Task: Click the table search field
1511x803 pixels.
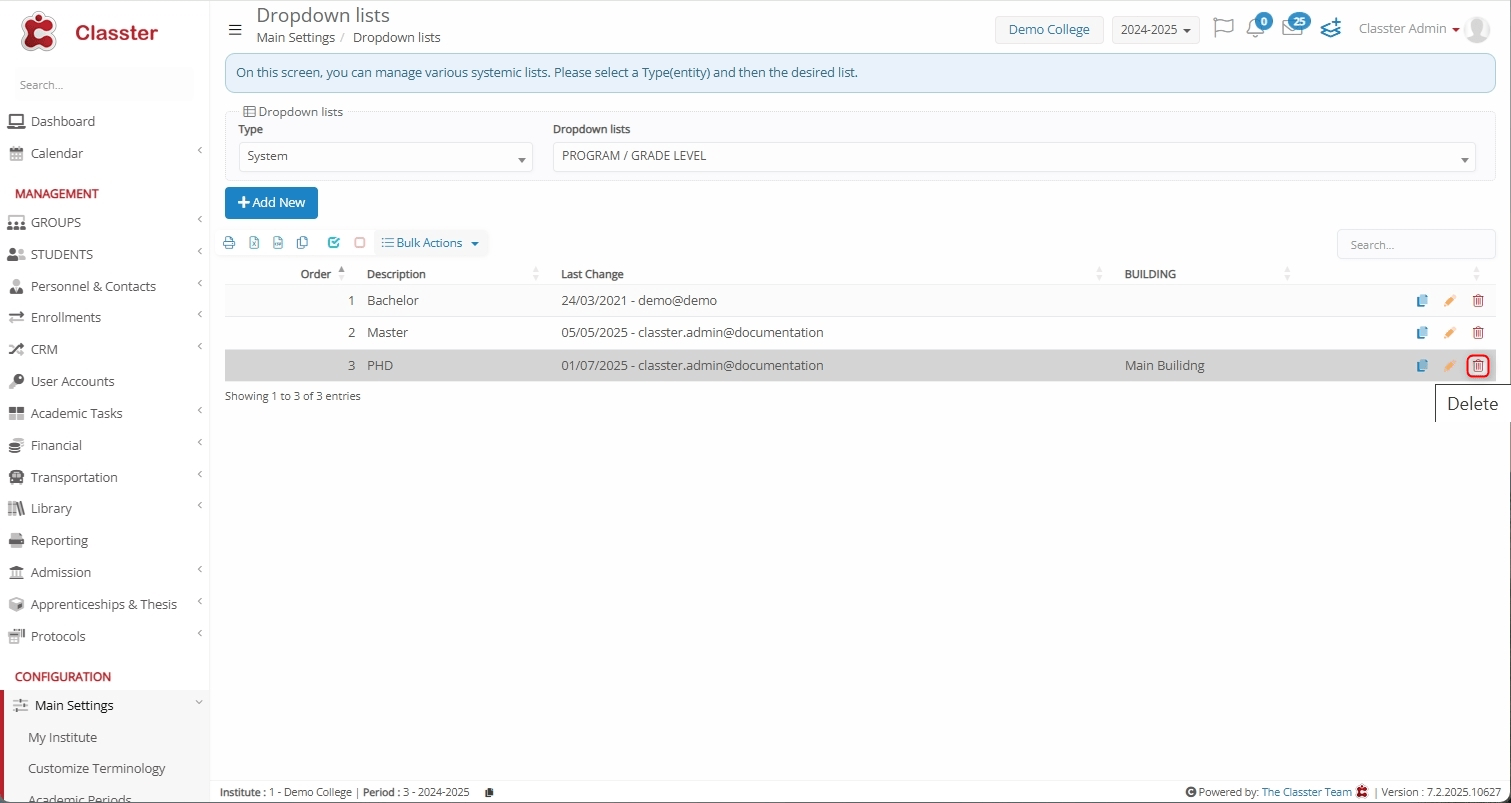Action: (1415, 245)
